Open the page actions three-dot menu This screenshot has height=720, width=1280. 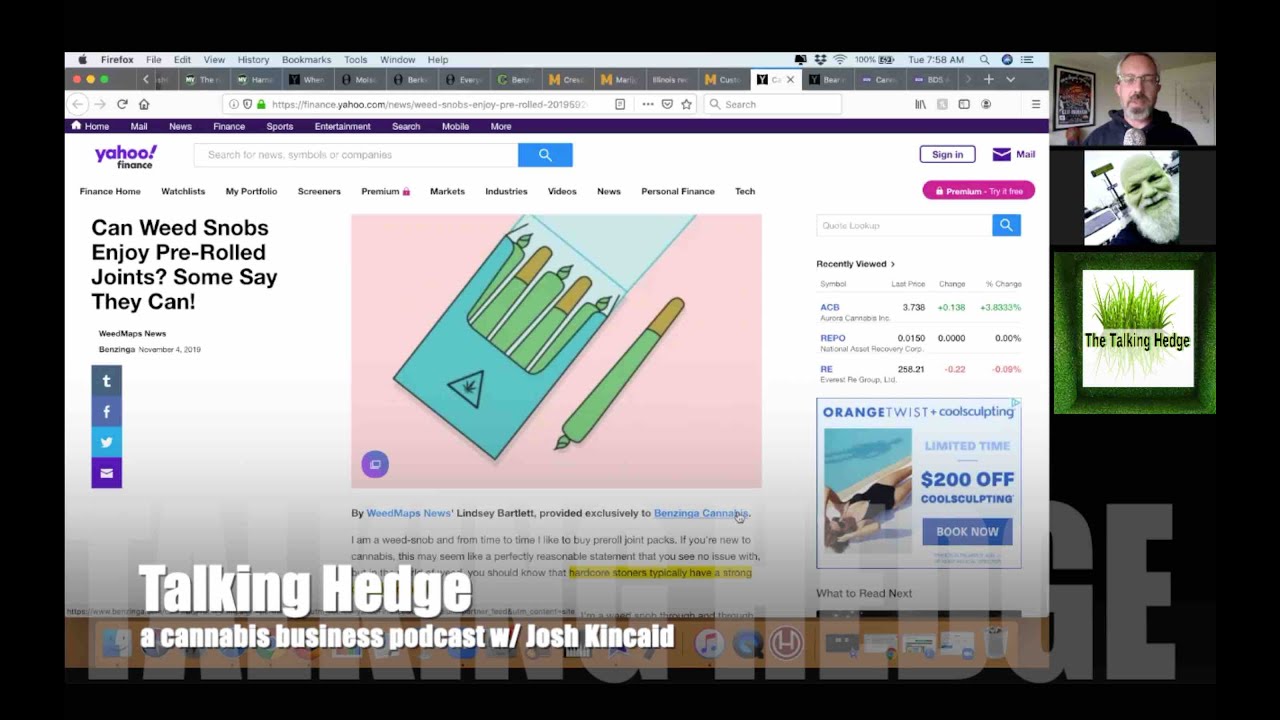click(x=648, y=104)
